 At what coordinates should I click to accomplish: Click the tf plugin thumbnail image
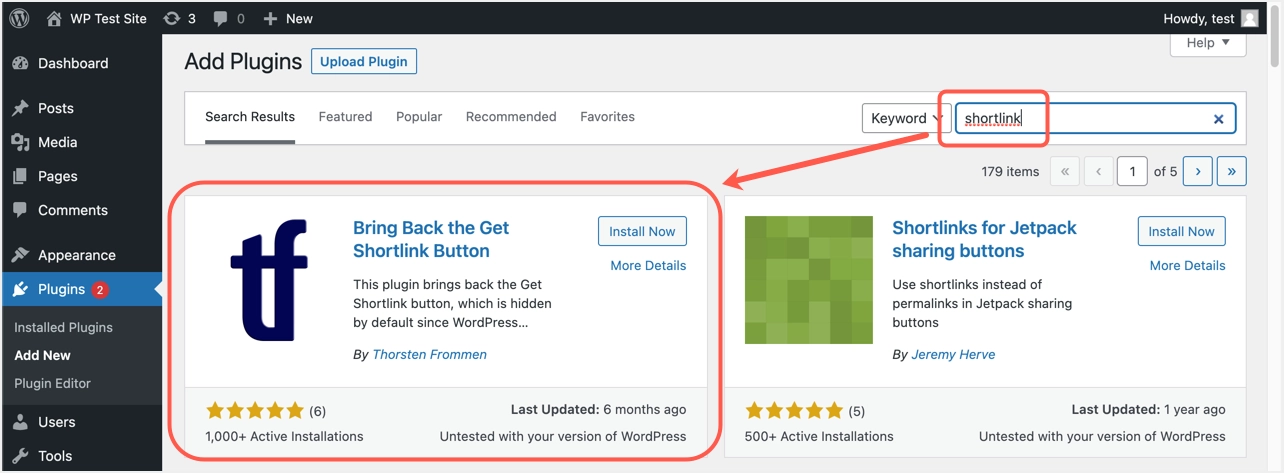click(x=269, y=280)
